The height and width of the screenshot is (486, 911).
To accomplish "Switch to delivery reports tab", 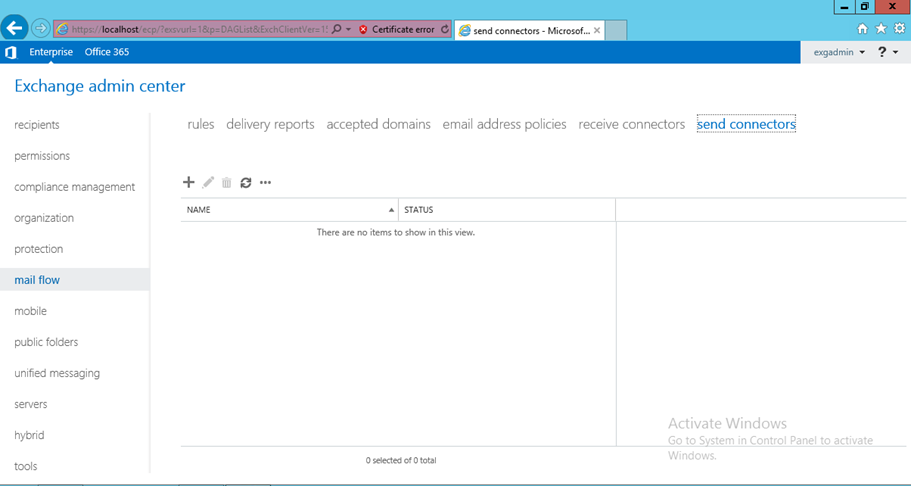I will pos(270,124).
